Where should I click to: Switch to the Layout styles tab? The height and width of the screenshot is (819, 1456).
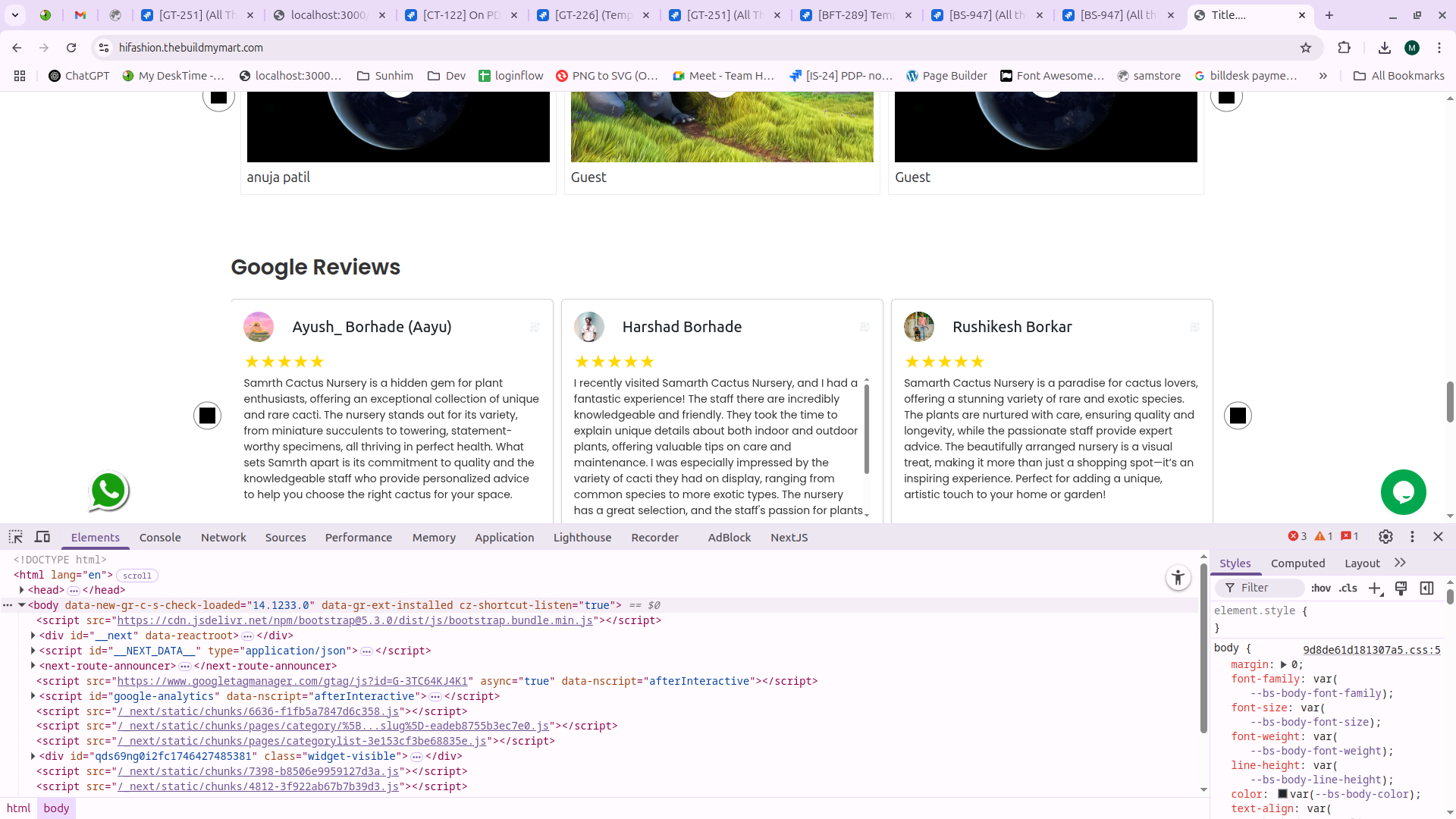[1362, 563]
